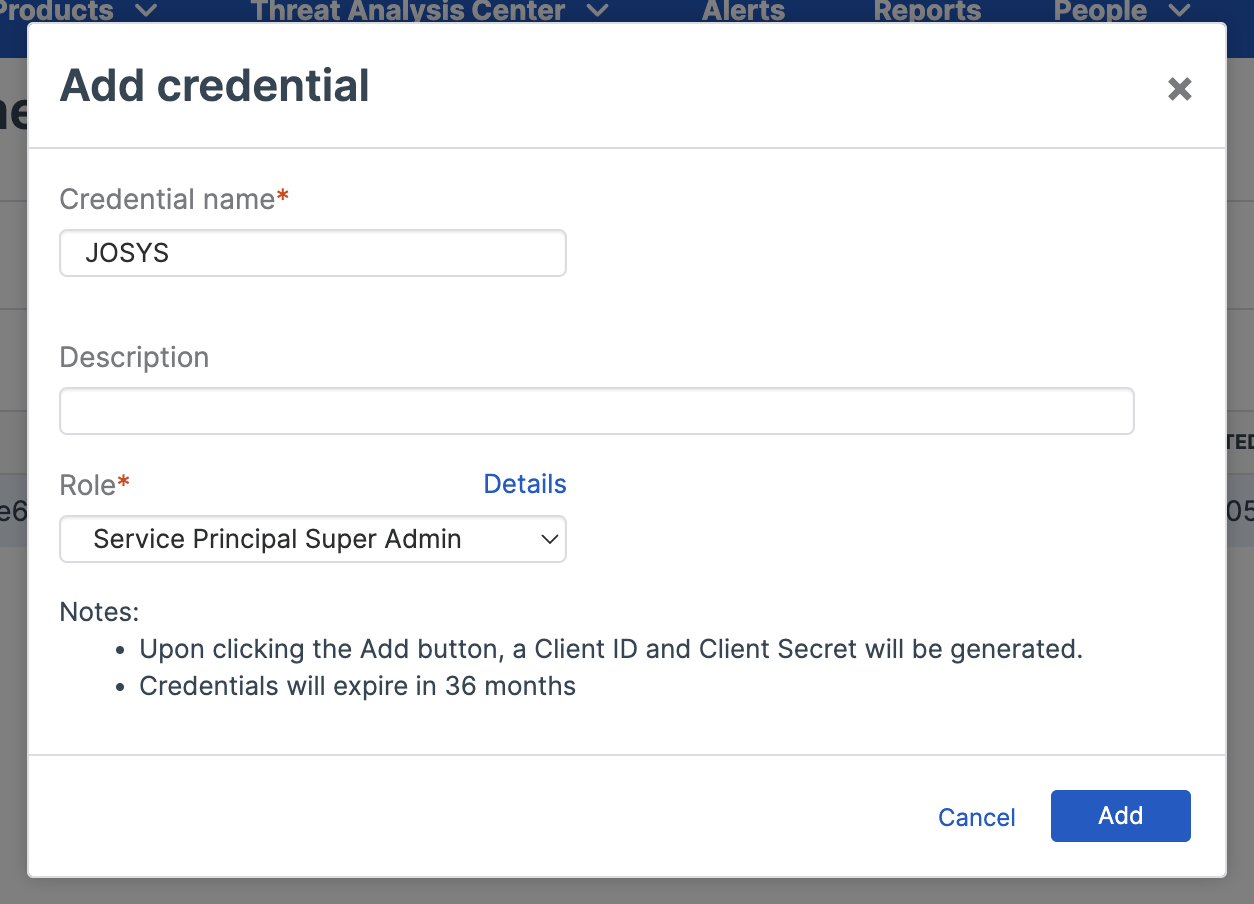Expand the Threat Analysis Center chevron arrow

(597, 11)
